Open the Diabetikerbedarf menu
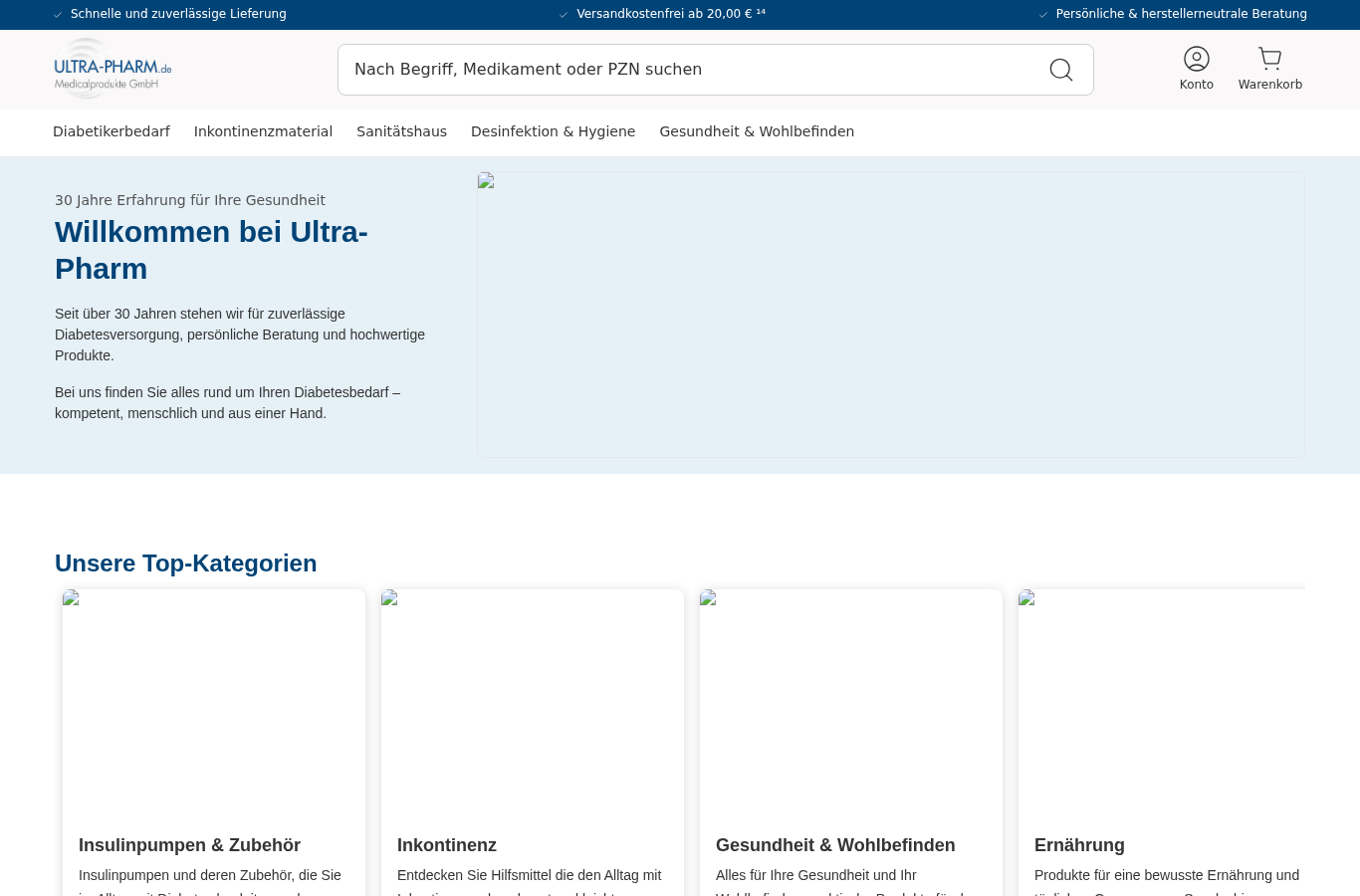Viewport: 1360px width, 896px height. click(x=112, y=131)
